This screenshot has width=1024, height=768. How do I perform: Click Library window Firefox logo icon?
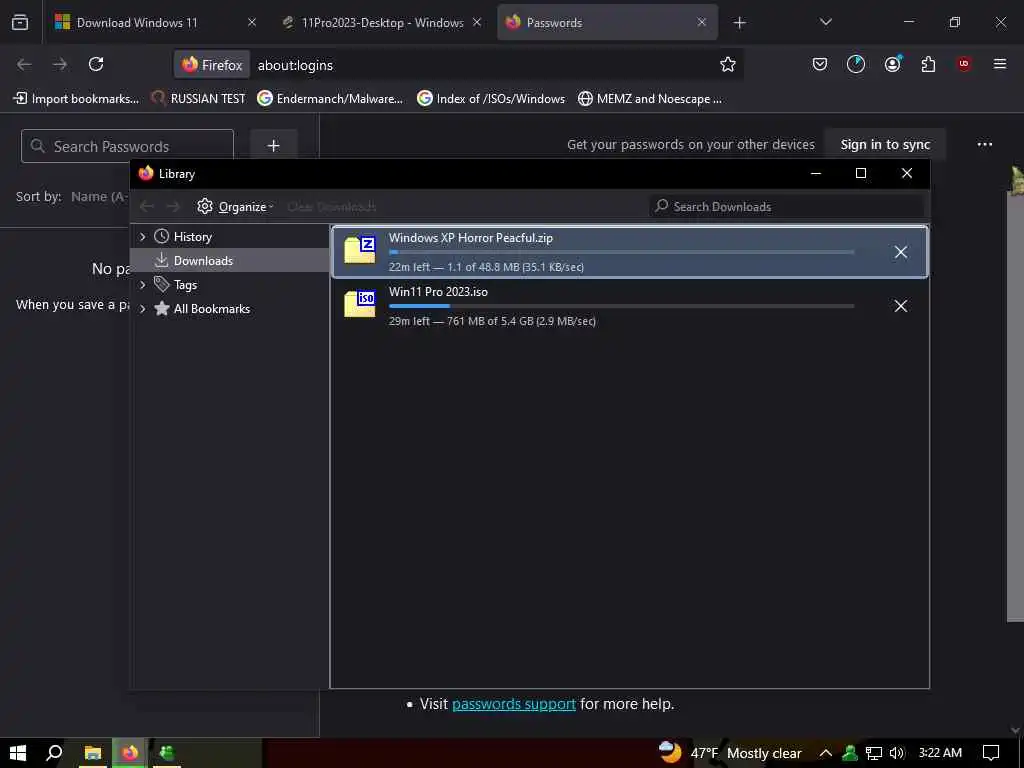(146, 173)
